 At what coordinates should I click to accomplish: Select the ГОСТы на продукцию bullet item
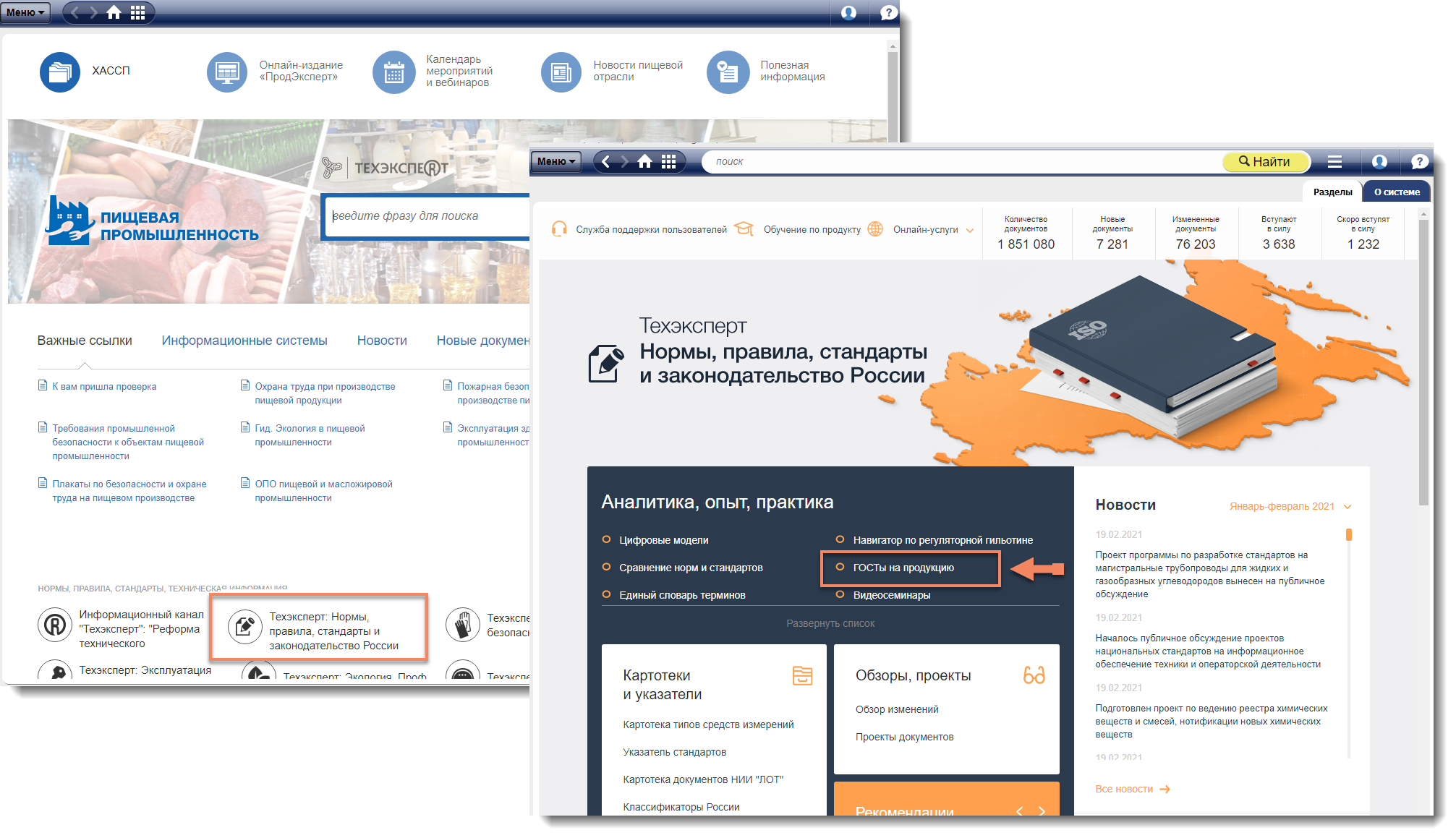pos(903,568)
